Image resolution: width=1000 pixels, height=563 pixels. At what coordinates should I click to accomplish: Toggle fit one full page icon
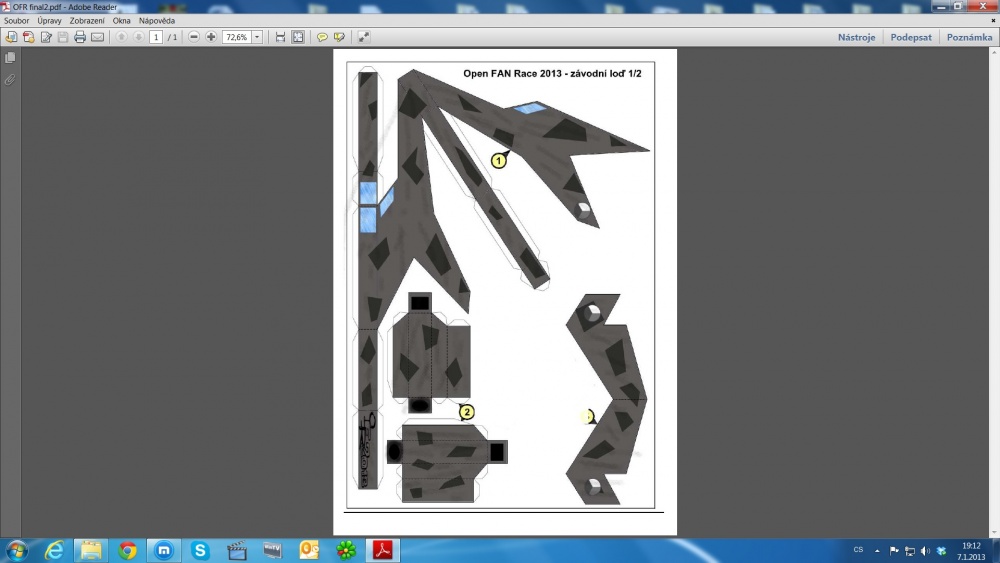coord(298,37)
